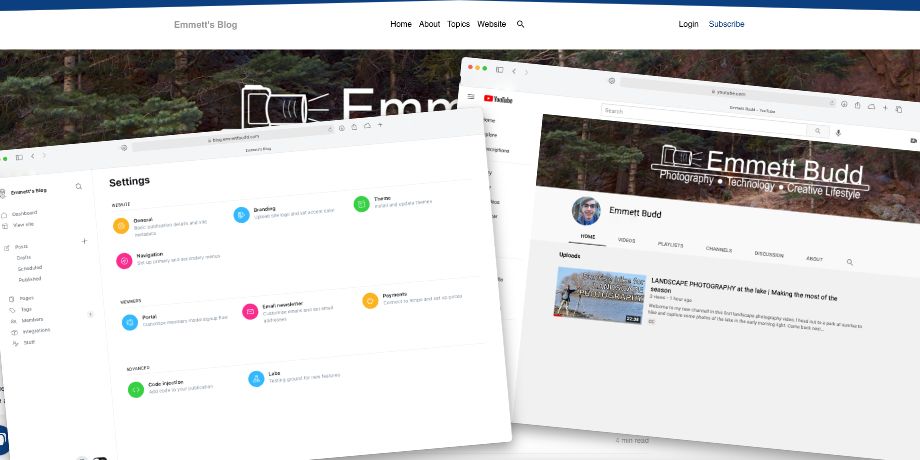Open the Home link in blog header

(401, 24)
